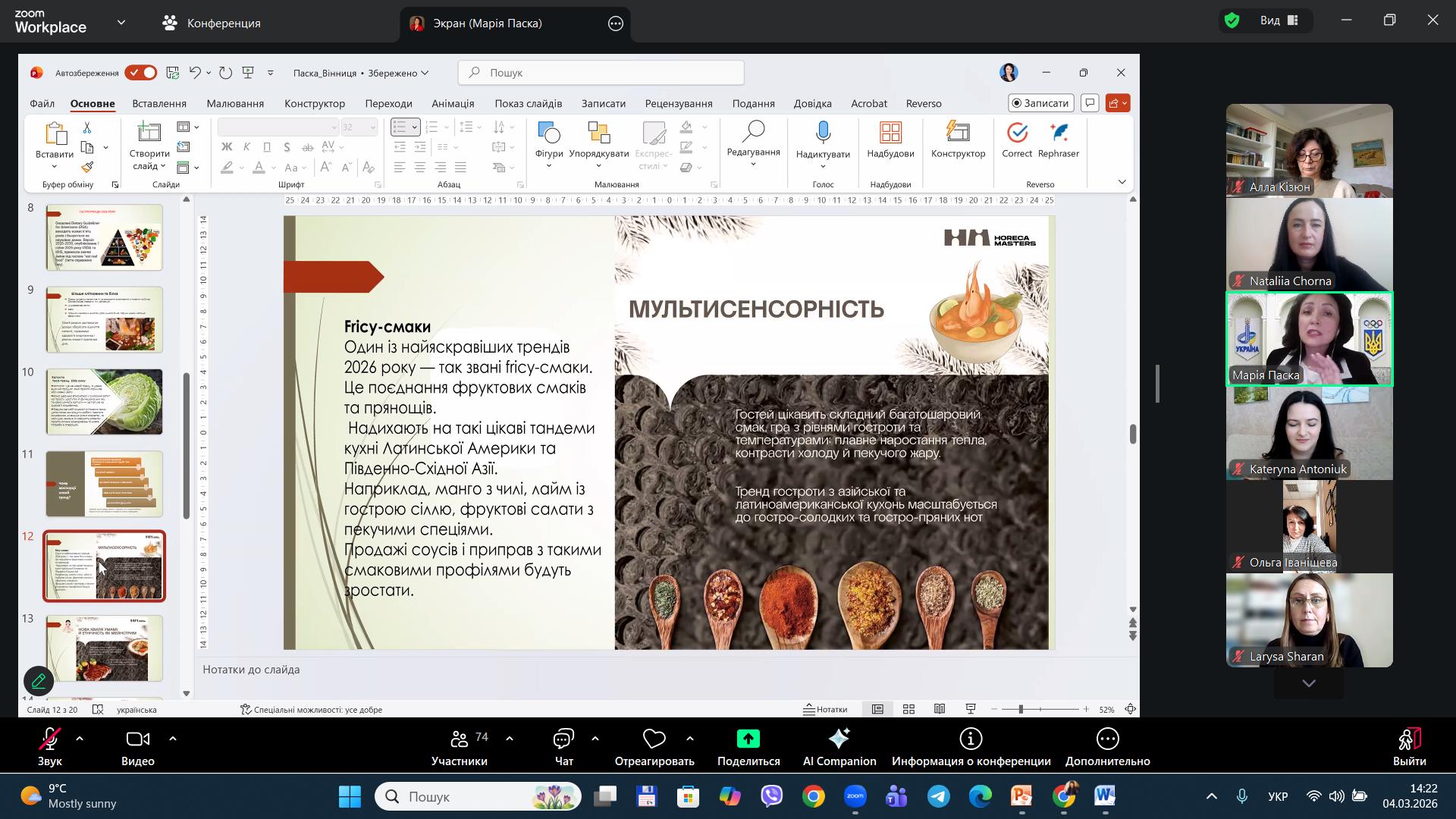Open the Add-ins (Надбудови) icon
The image size is (1456, 819).
[890, 133]
